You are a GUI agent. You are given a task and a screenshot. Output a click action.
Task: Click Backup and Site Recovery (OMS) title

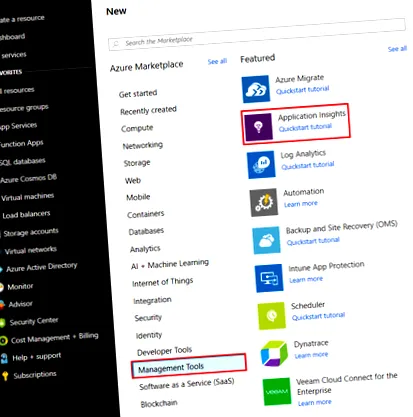pos(341,227)
